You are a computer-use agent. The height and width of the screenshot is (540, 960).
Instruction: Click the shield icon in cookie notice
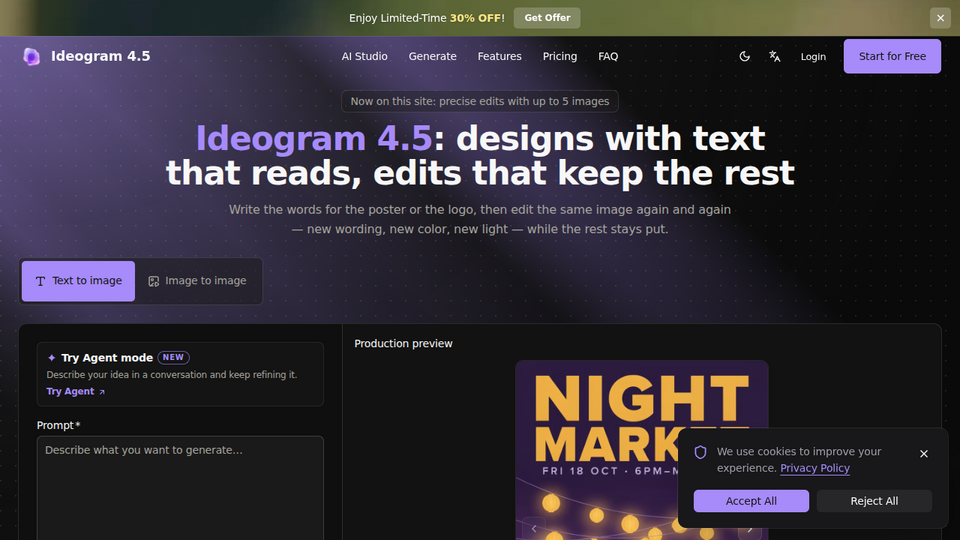(x=700, y=452)
